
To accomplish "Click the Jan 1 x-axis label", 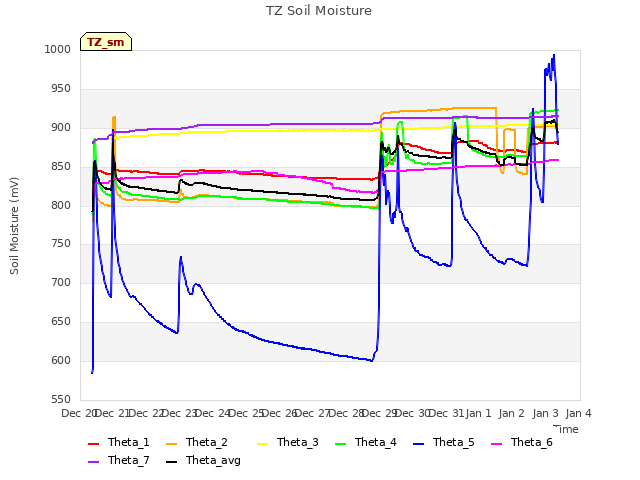I will coord(478,413).
